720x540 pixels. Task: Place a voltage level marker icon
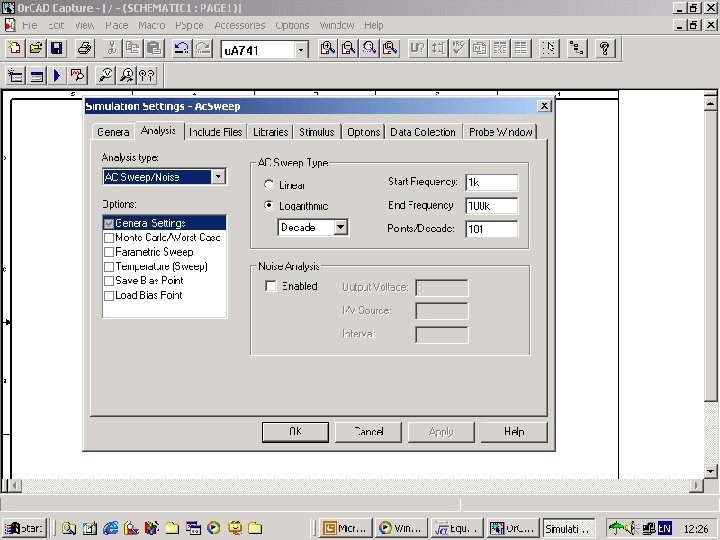106,75
